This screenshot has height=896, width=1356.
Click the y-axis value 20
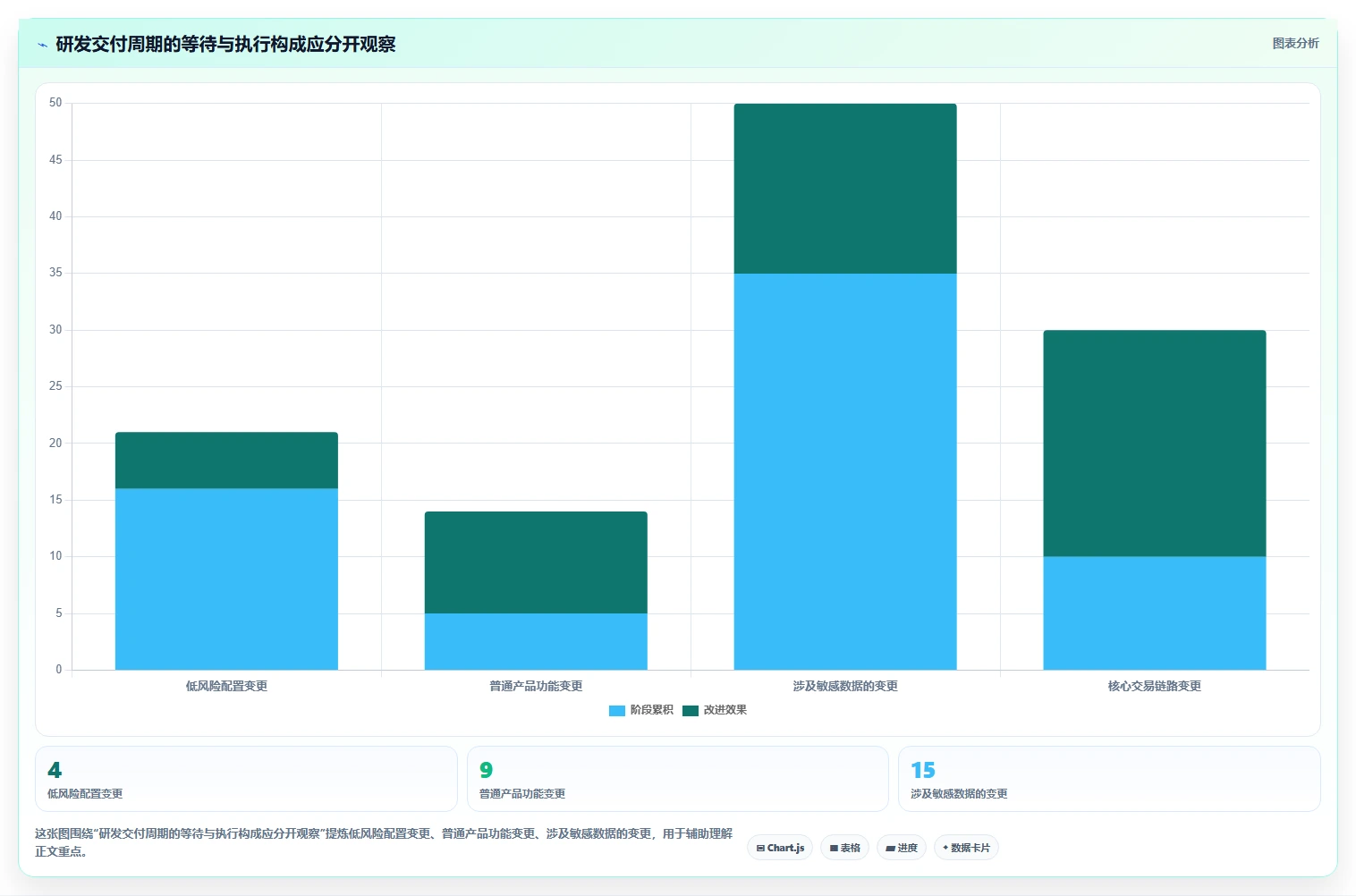pos(55,443)
